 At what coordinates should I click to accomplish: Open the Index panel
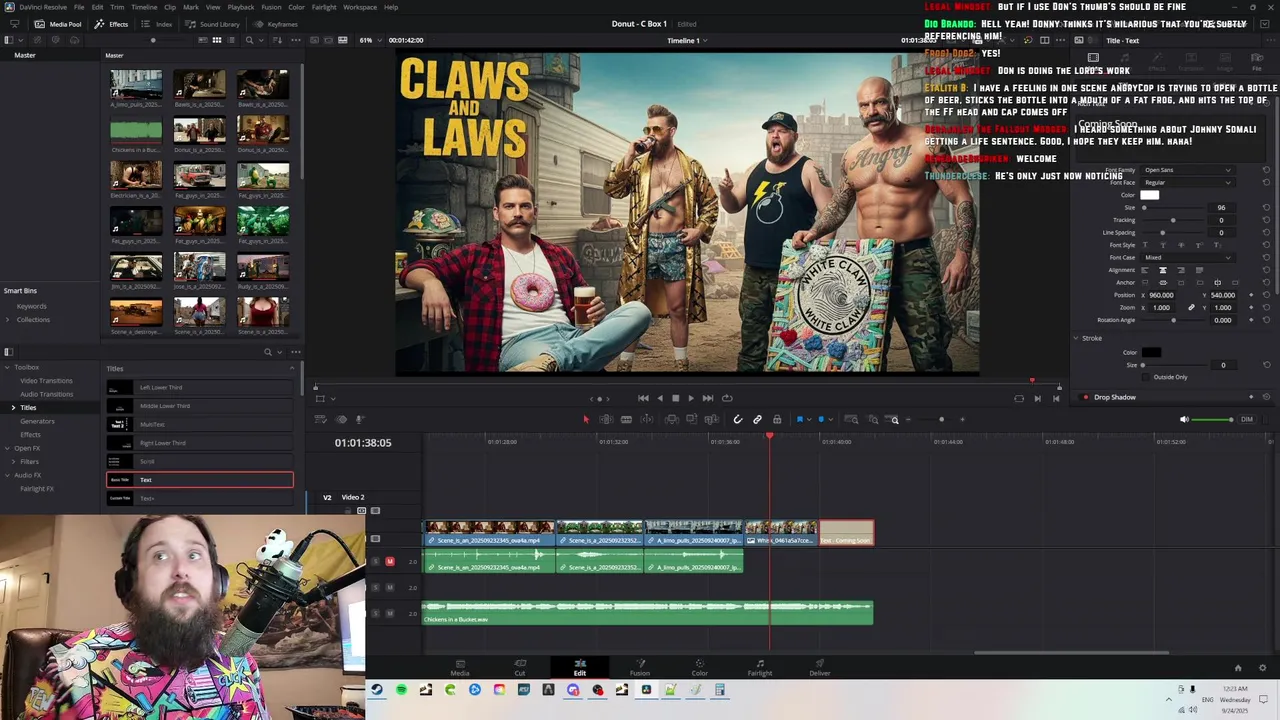pyautogui.click(x=157, y=24)
